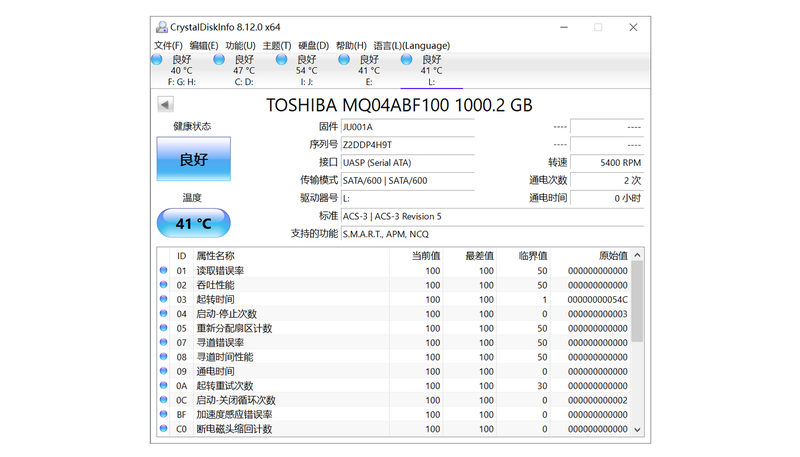
Task: Open the 硬盘(D) menu
Action: 314,45
